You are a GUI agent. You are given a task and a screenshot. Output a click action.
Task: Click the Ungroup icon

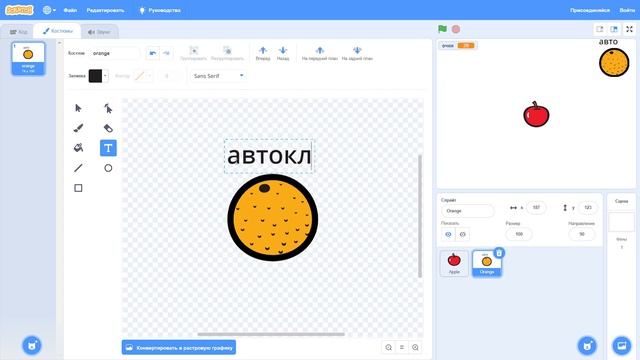[227, 53]
